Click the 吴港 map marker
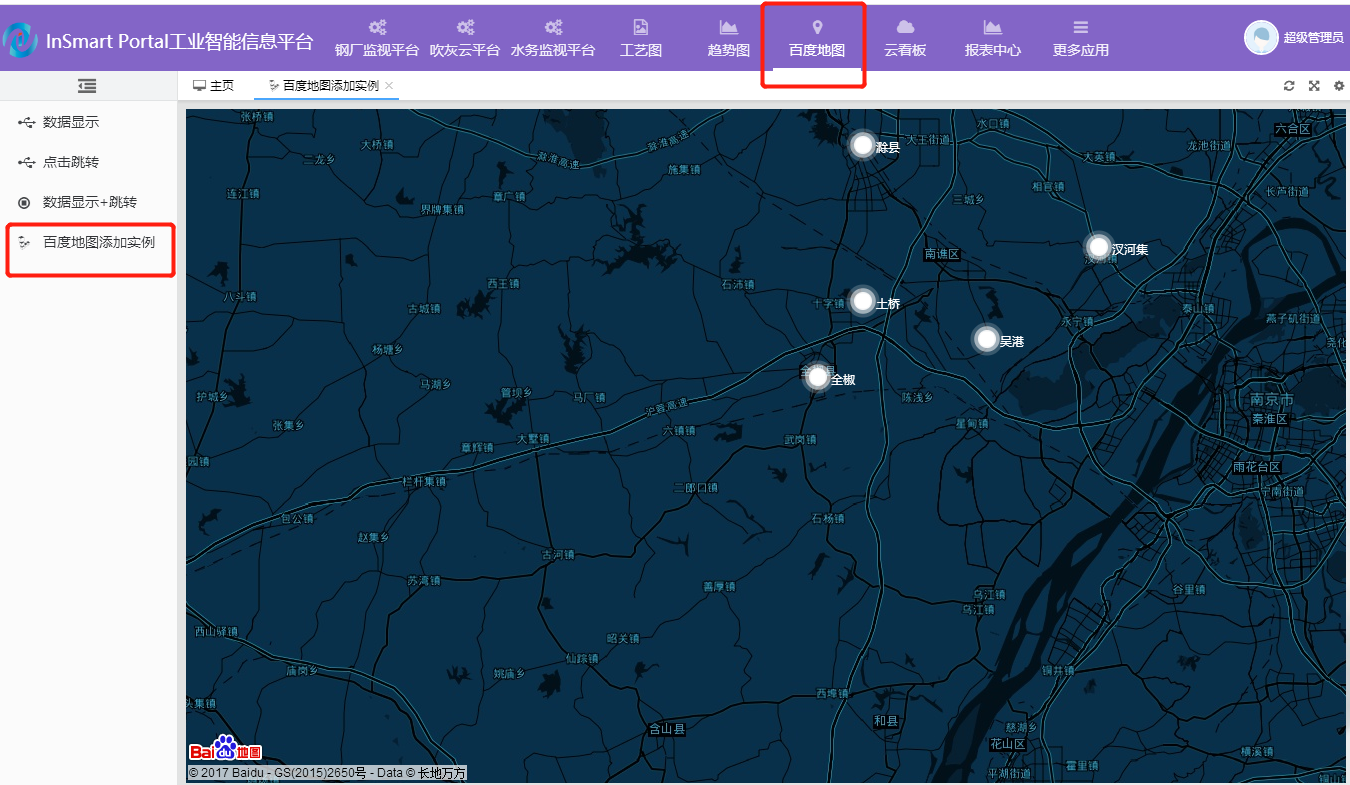Image resolution: width=1350 pixels, height=785 pixels. point(987,339)
